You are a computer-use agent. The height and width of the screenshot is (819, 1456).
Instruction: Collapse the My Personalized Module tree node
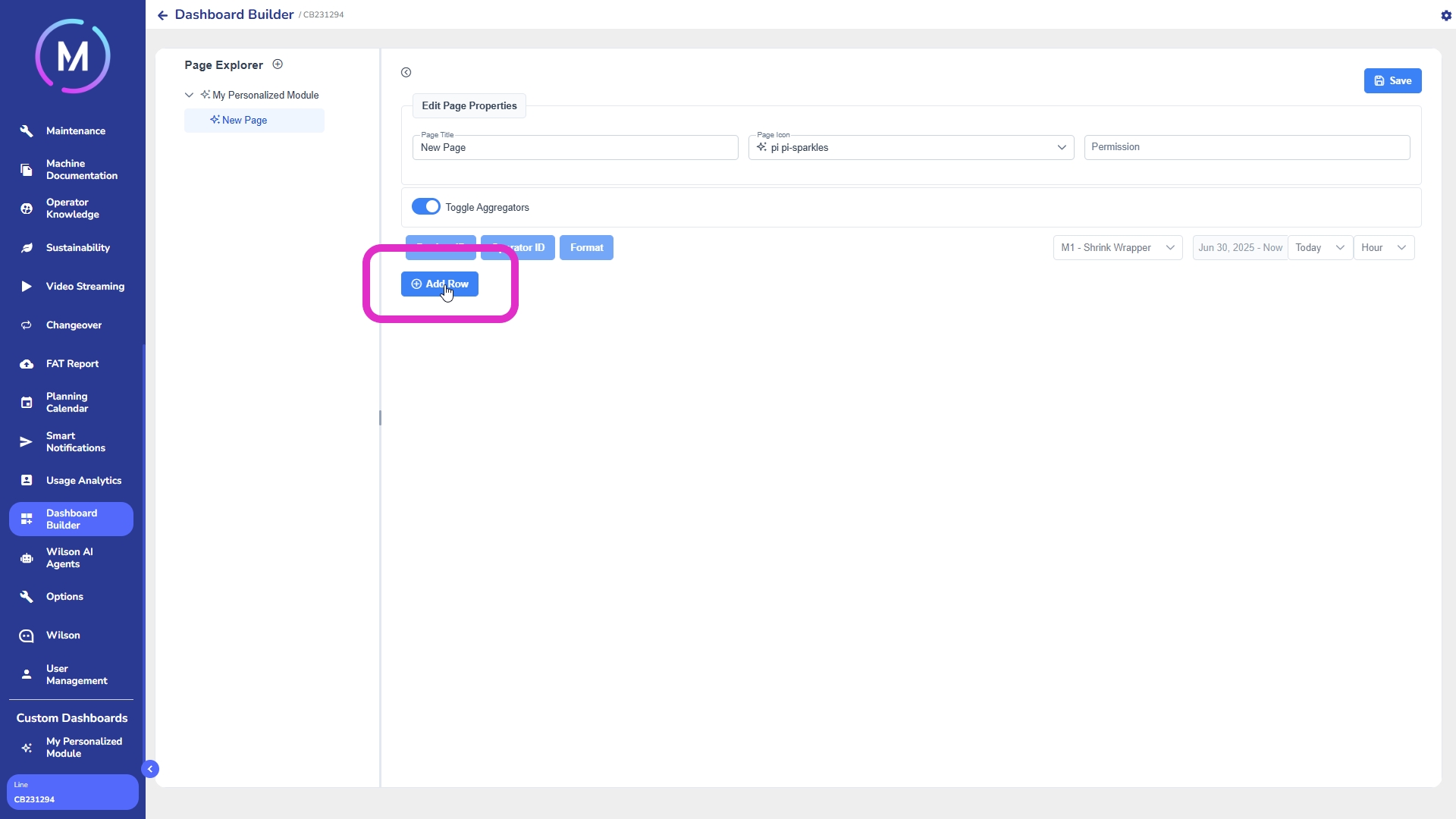pyautogui.click(x=189, y=96)
